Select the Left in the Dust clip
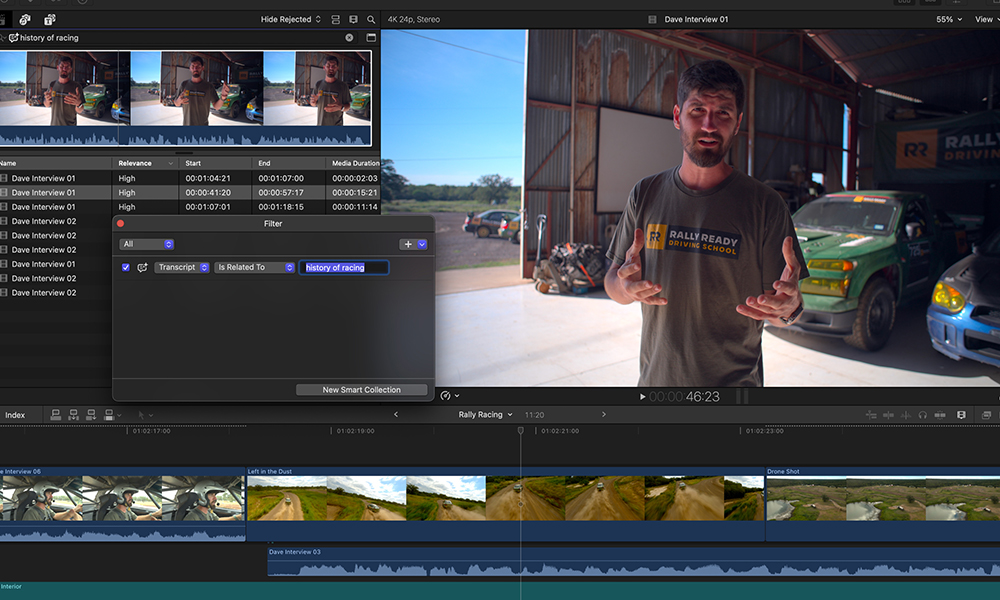The height and width of the screenshot is (600, 1000). point(506,504)
